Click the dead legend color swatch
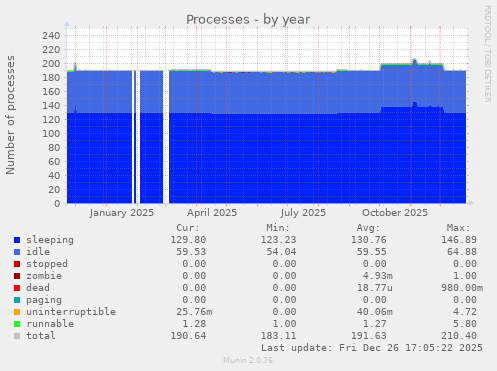Image resolution: width=497 pixels, height=371 pixels. (x=17, y=288)
